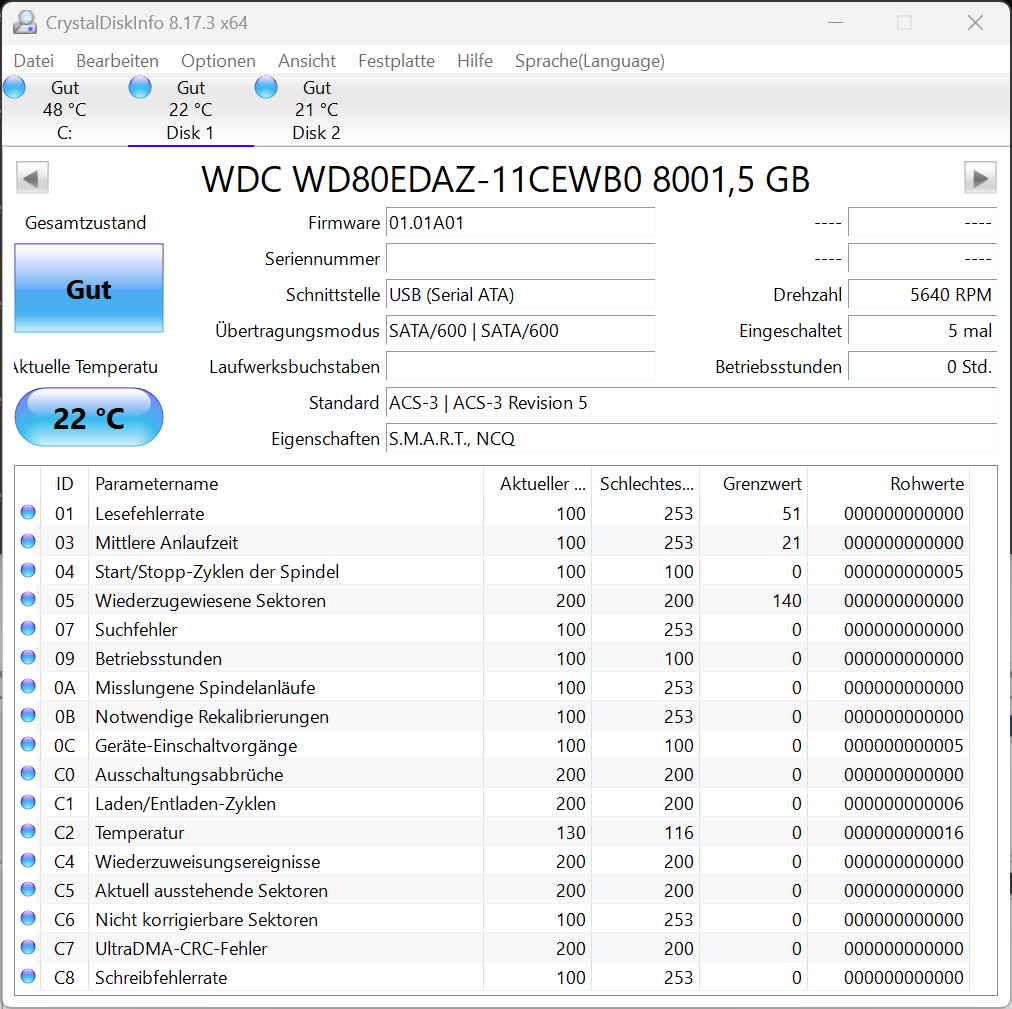This screenshot has height=1009, width=1012.
Task: Click the empty Laufwerksbuchstaben field
Action: 520,367
